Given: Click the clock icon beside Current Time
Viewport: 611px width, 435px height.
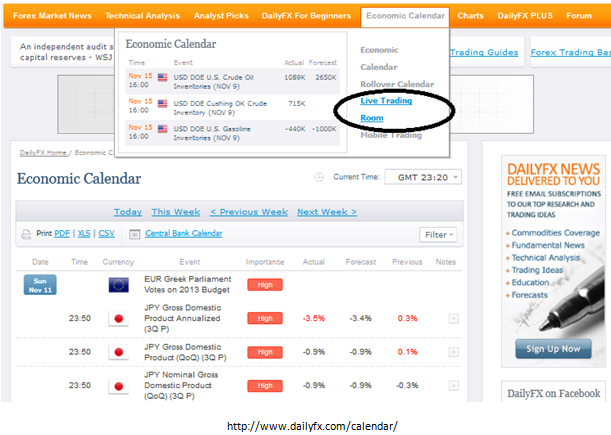Looking at the screenshot, I should coord(319,177).
